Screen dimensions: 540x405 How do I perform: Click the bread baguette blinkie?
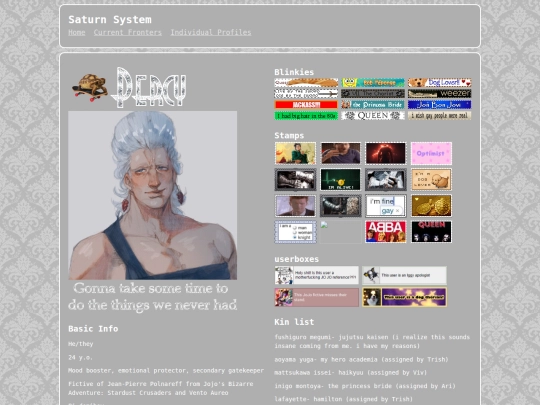tap(306, 83)
